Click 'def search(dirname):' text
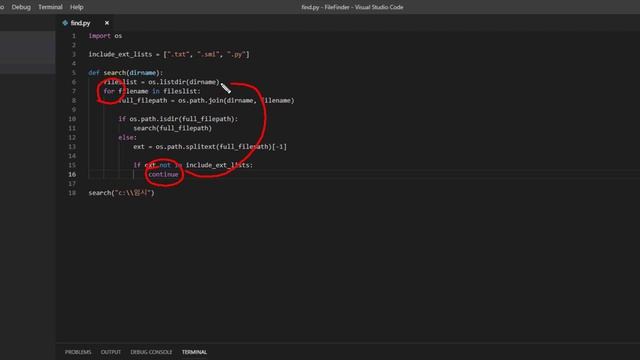This screenshot has width=640, height=360. (x=126, y=73)
